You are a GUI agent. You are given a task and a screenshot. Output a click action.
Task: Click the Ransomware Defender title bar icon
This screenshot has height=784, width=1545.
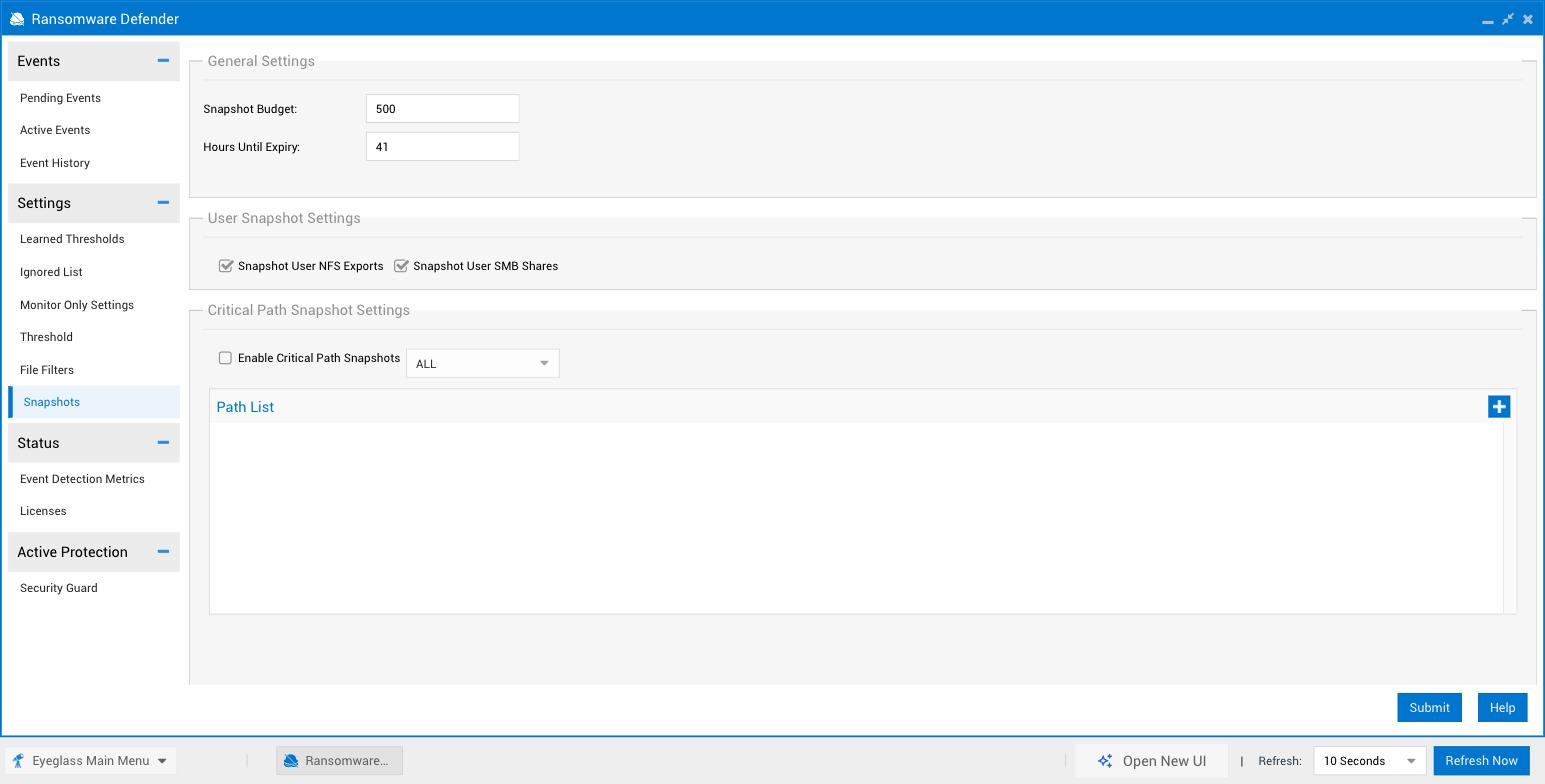coord(17,19)
